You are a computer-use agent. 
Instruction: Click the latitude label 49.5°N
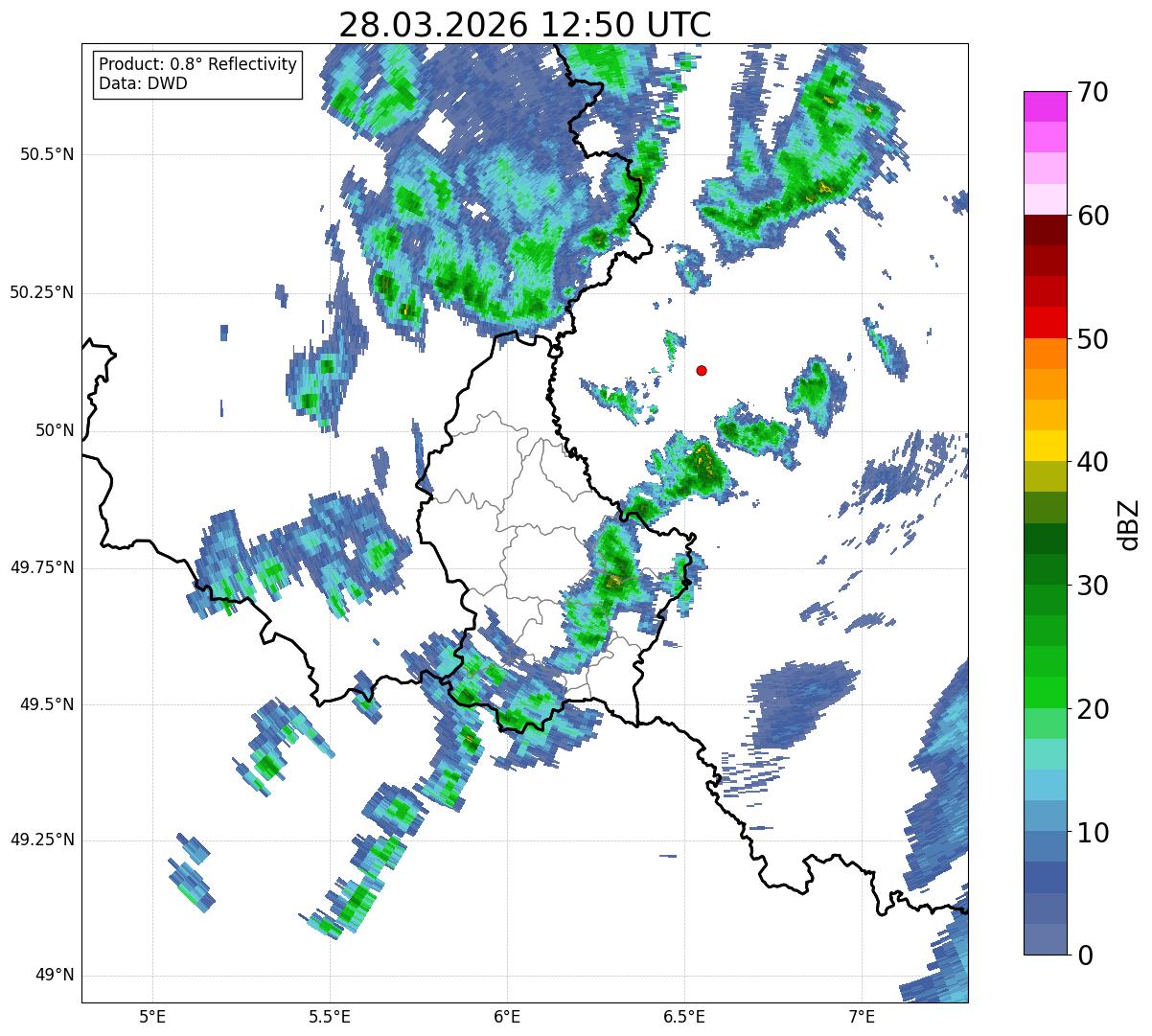pyautogui.click(x=48, y=704)
